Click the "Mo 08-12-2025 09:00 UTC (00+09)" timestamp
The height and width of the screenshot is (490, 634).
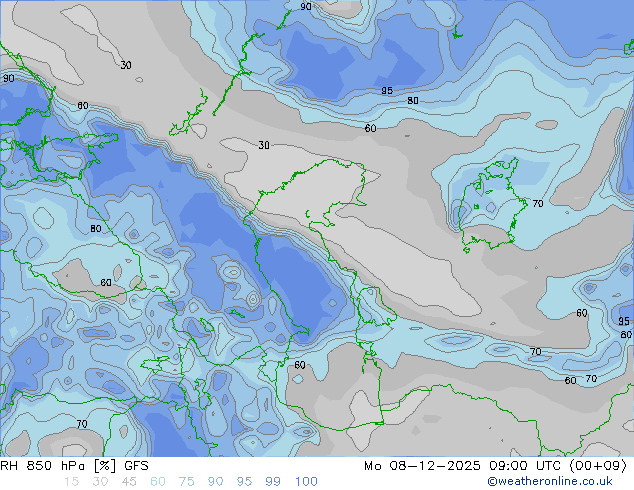tap(495, 466)
